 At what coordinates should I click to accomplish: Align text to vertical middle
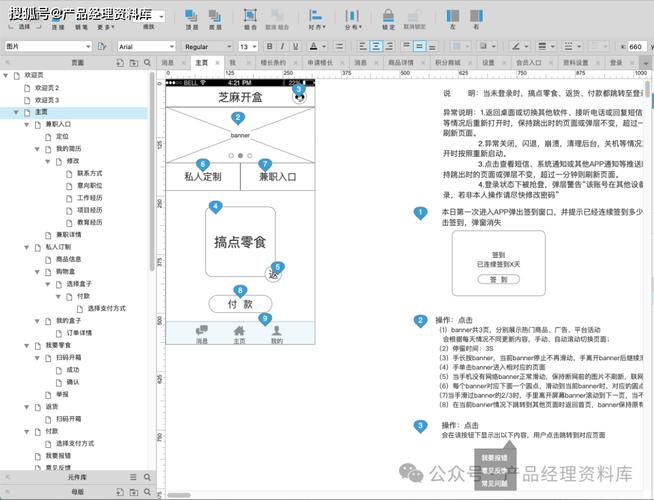420,46
